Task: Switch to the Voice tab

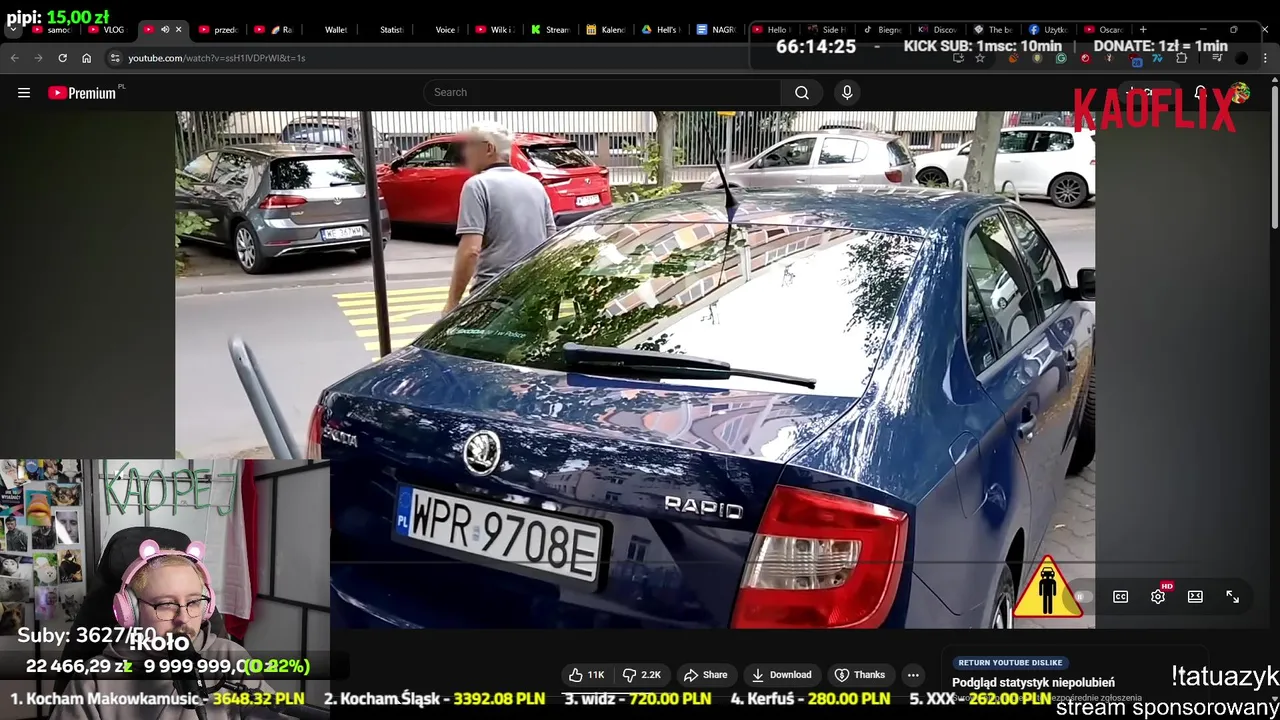Action: [x=440, y=30]
